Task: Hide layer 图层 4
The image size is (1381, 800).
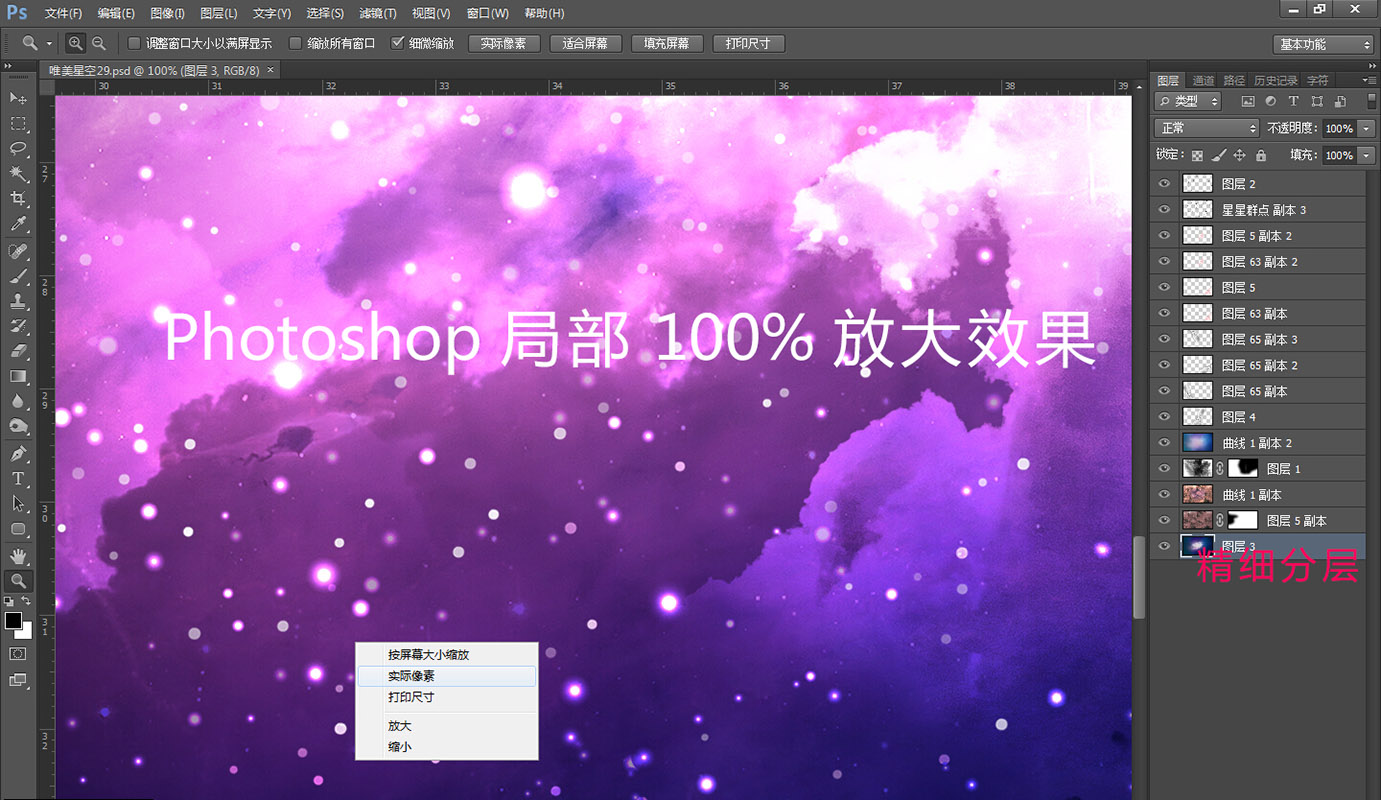Action: tap(1163, 417)
